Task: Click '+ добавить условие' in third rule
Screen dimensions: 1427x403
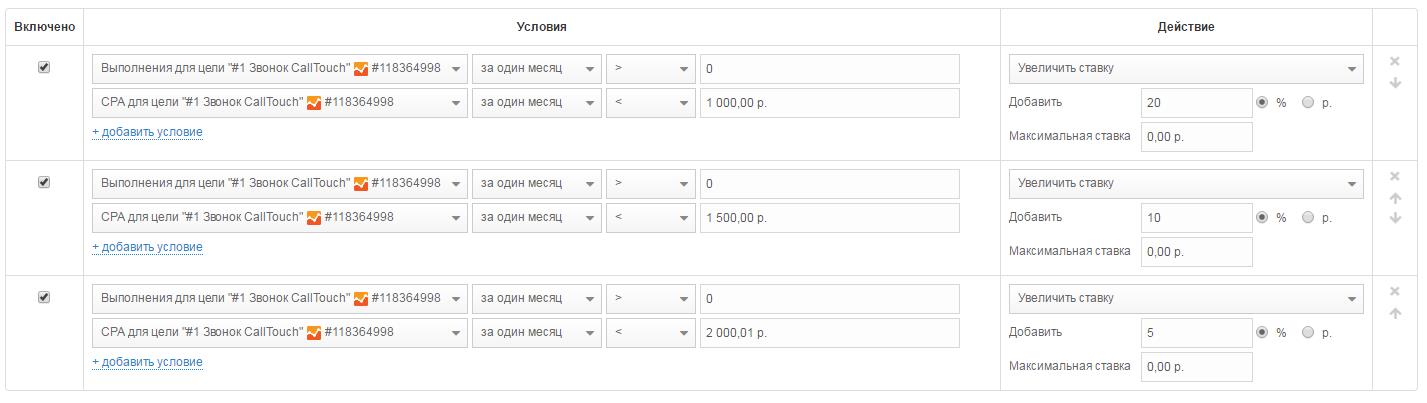Action: (x=147, y=362)
